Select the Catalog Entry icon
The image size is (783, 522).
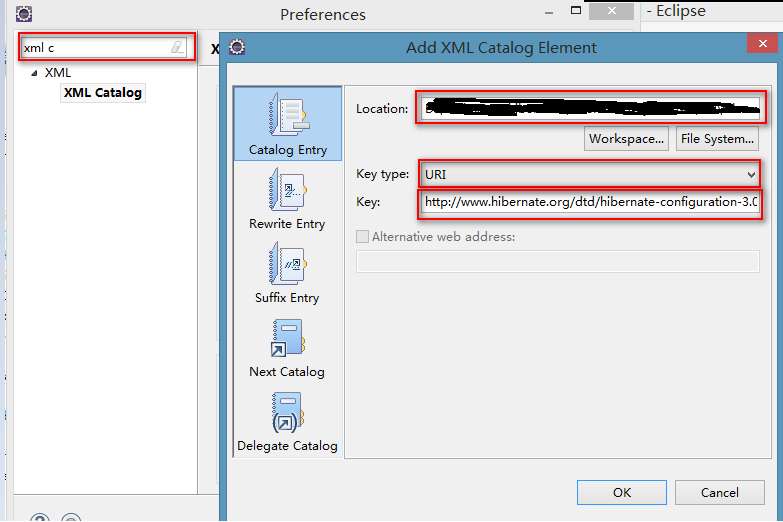288,115
